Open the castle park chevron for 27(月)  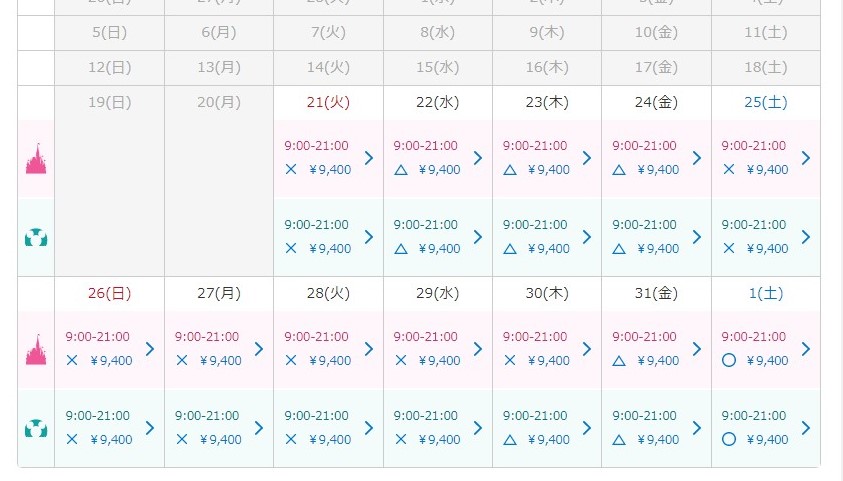tap(259, 349)
